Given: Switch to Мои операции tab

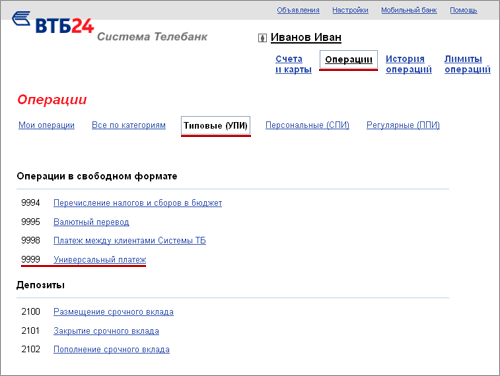Looking at the screenshot, I should [46, 125].
